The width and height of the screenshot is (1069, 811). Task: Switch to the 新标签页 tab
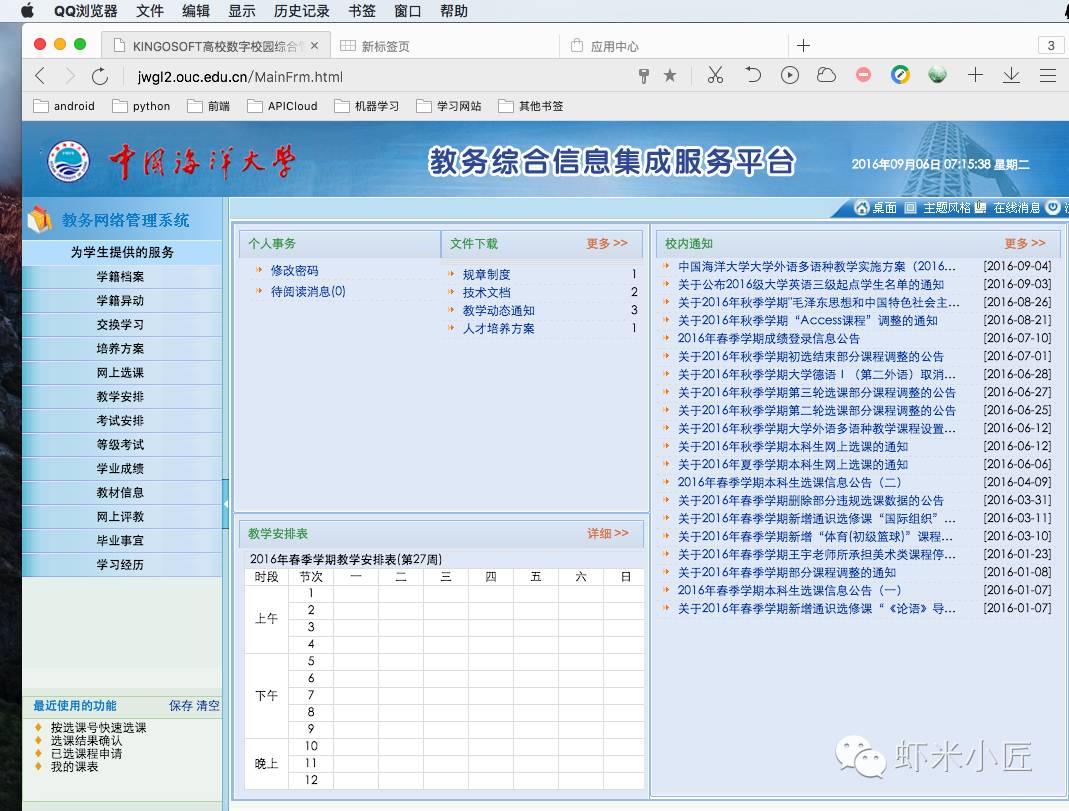(385, 46)
